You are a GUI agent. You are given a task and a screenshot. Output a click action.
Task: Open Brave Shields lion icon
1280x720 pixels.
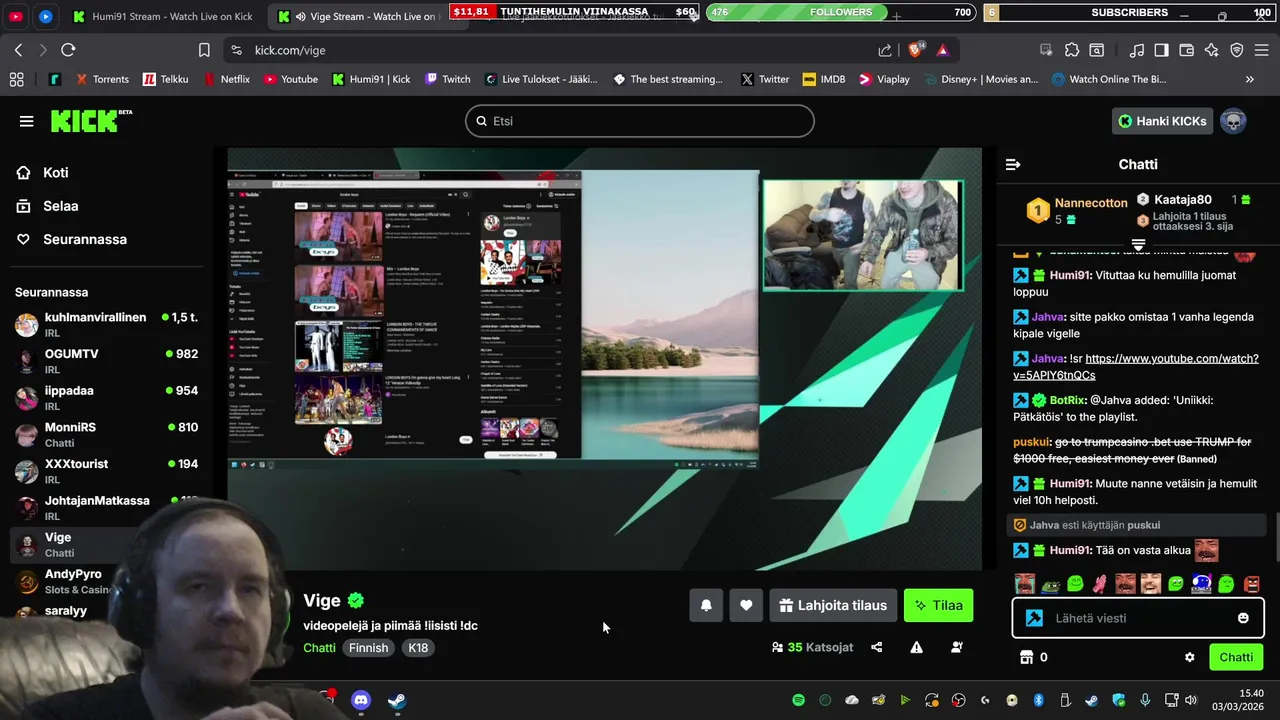[915, 50]
